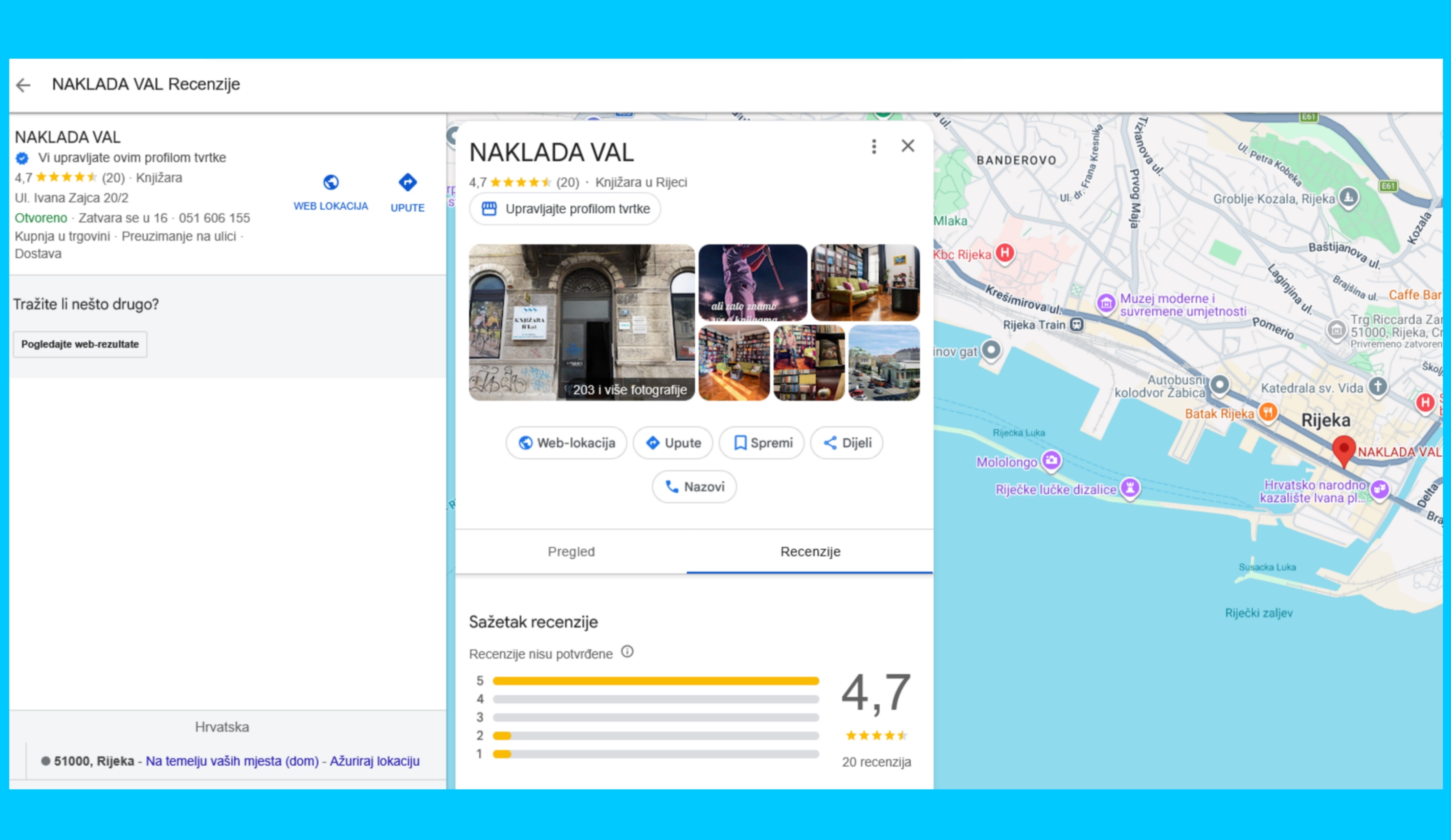Save the place with Spremi

click(x=762, y=443)
